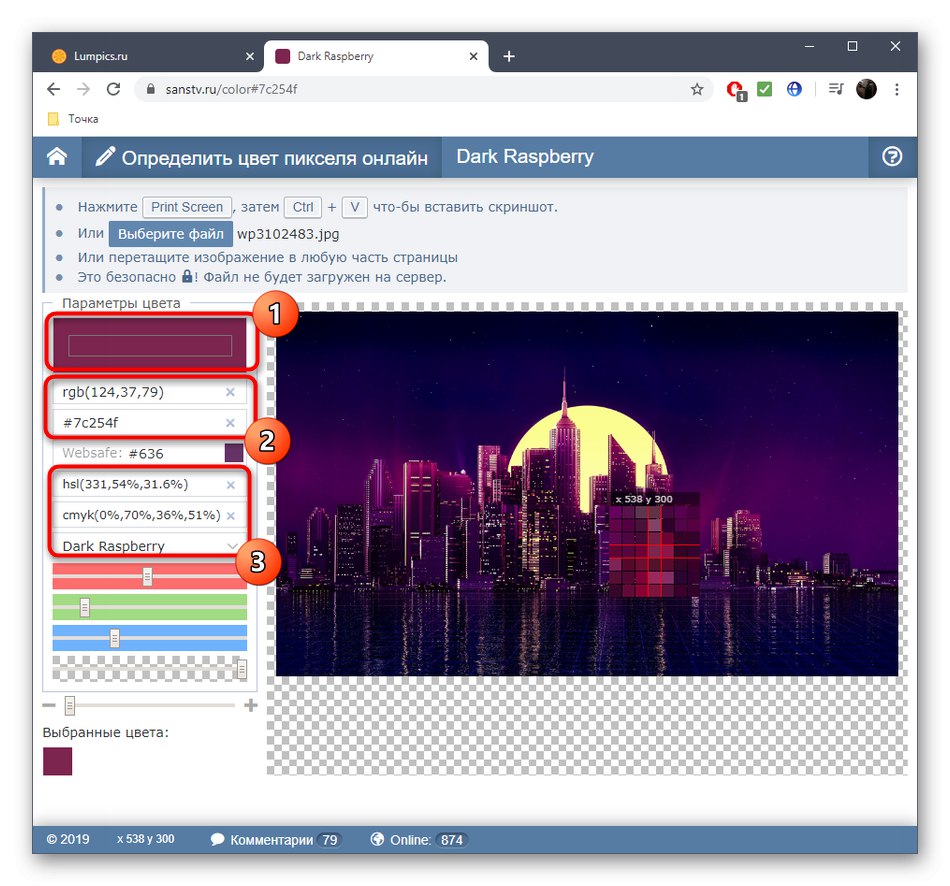Clear the hsl(331,54%,31.6%) field
The width and height of the screenshot is (950, 886).
pos(231,485)
